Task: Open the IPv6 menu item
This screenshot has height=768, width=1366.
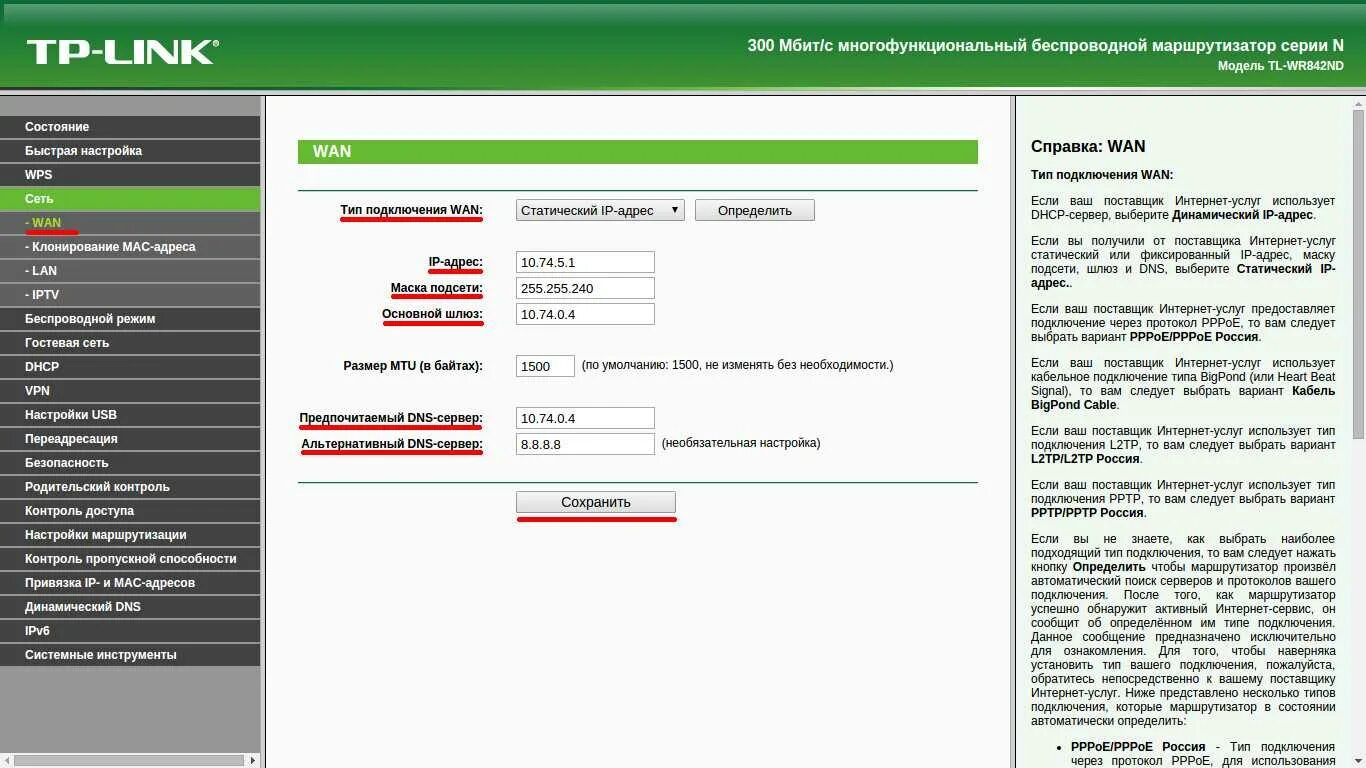Action: (130, 631)
